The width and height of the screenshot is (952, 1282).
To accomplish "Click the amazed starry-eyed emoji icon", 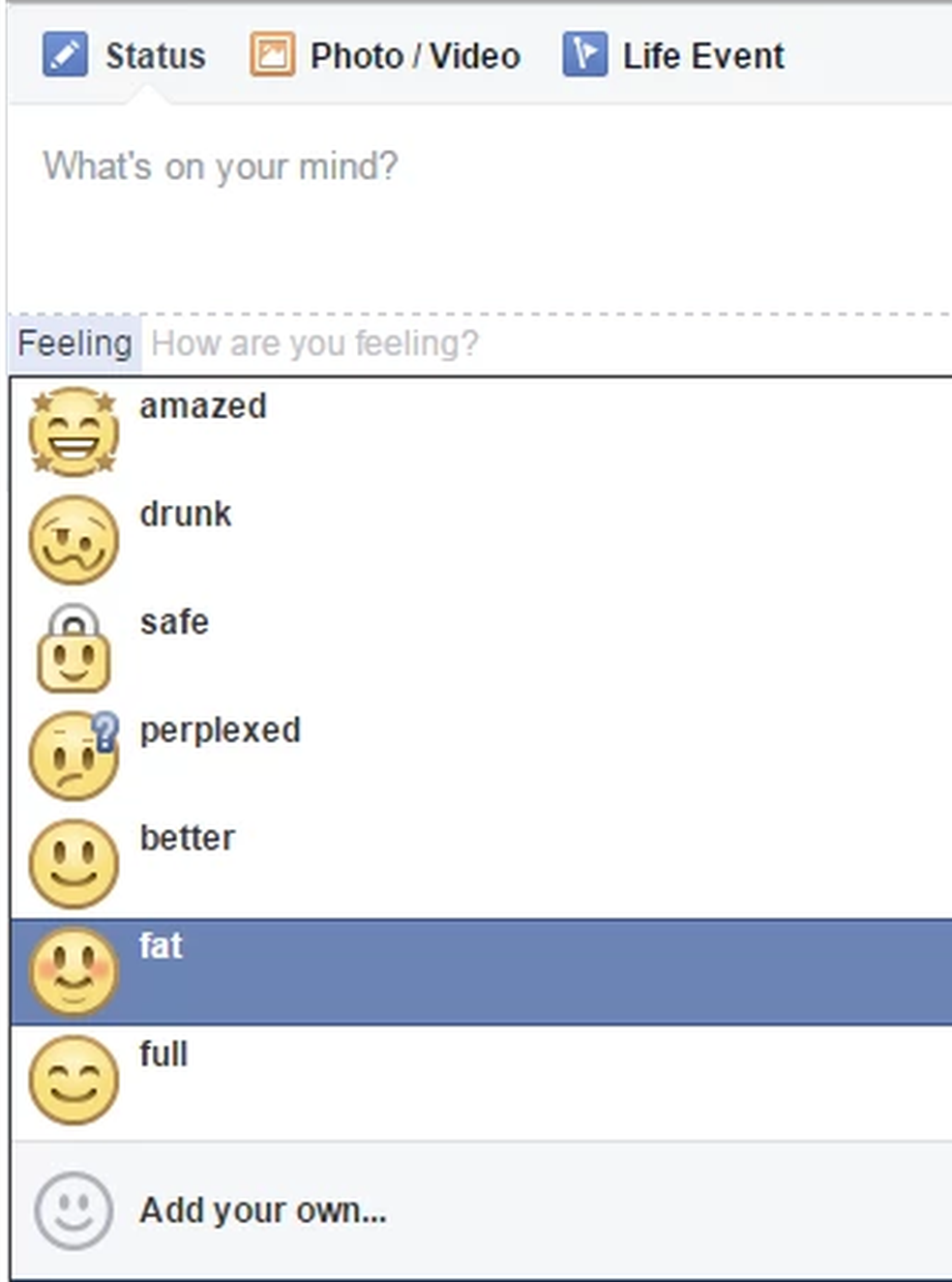I will point(74,432).
